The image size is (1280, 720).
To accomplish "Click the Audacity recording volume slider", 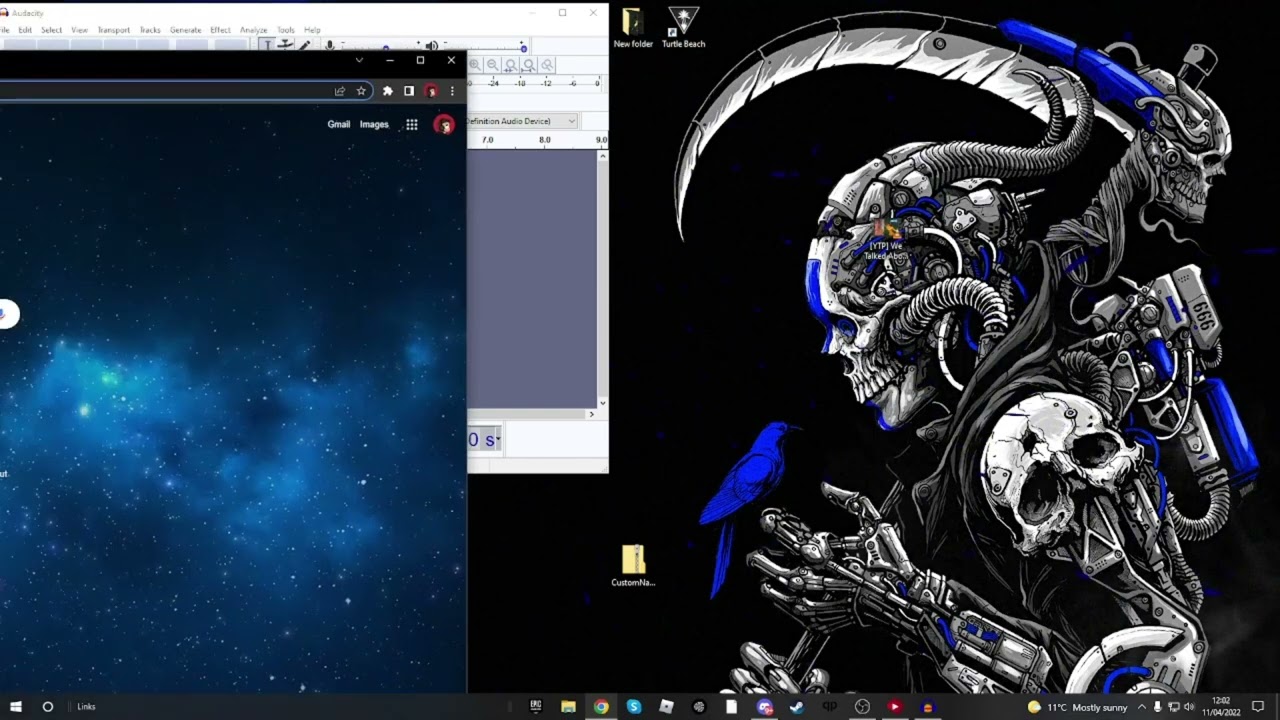I will (382, 46).
